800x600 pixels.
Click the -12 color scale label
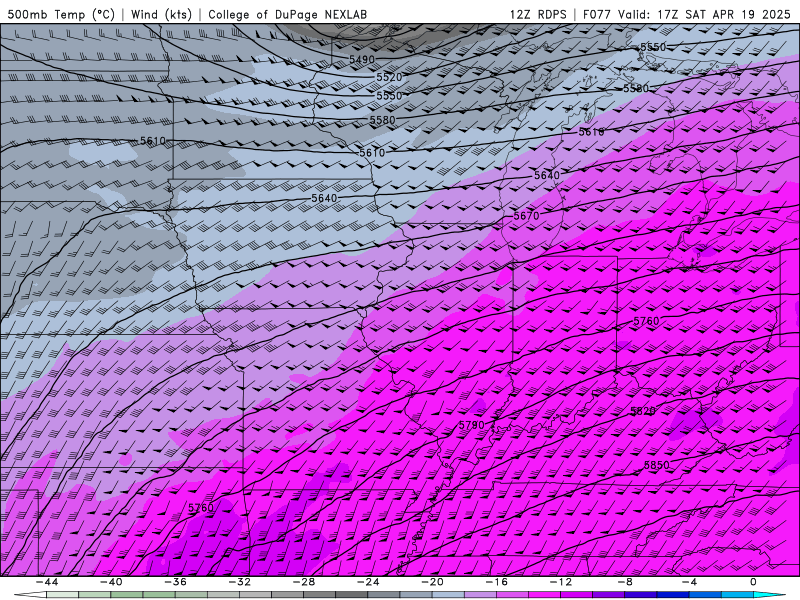tap(561, 582)
